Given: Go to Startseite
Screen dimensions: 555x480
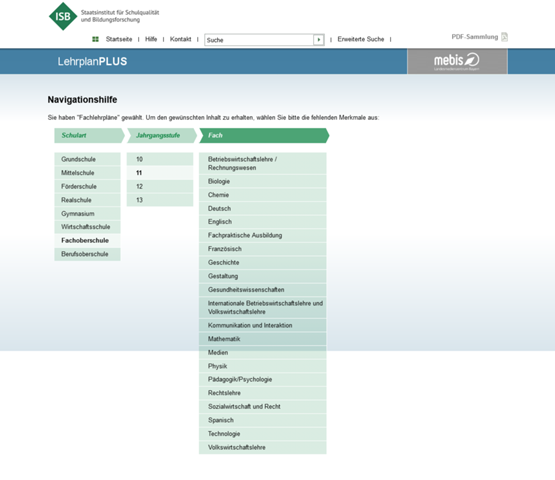Looking at the screenshot, I should tap(119, 39).
